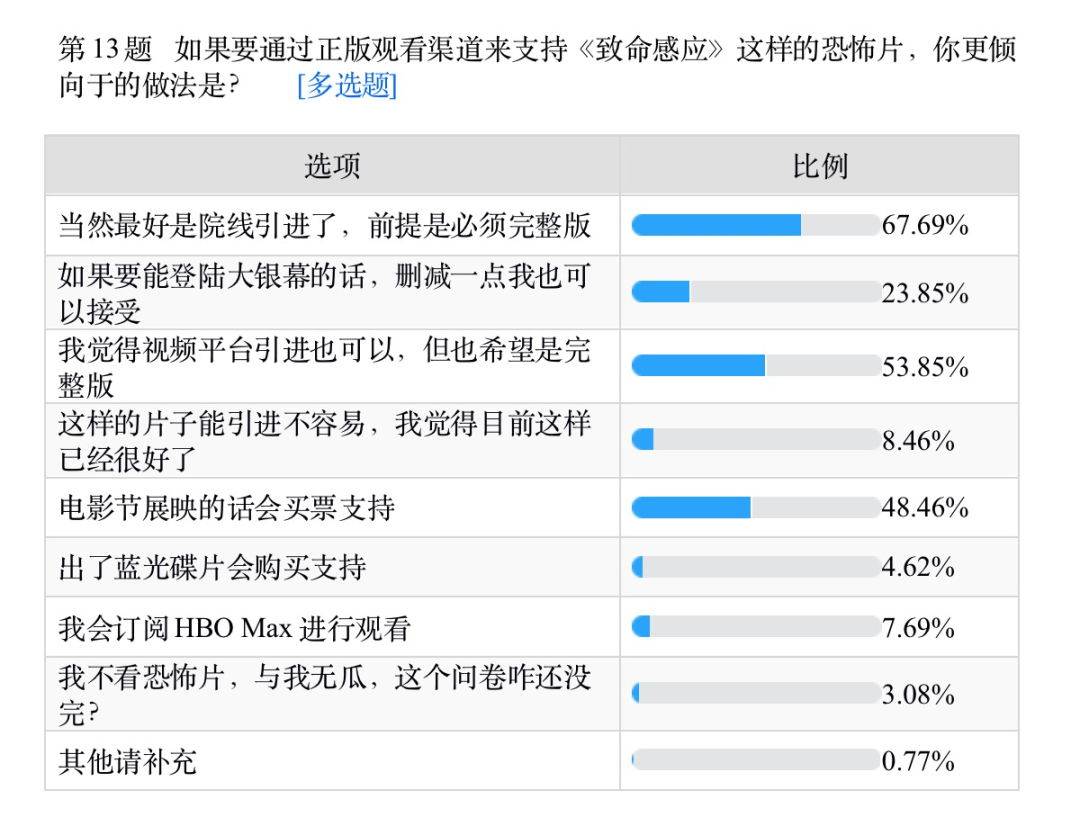
Task: Click the 比例 column header
Action: pyautogui.click(x=819, y=166)
